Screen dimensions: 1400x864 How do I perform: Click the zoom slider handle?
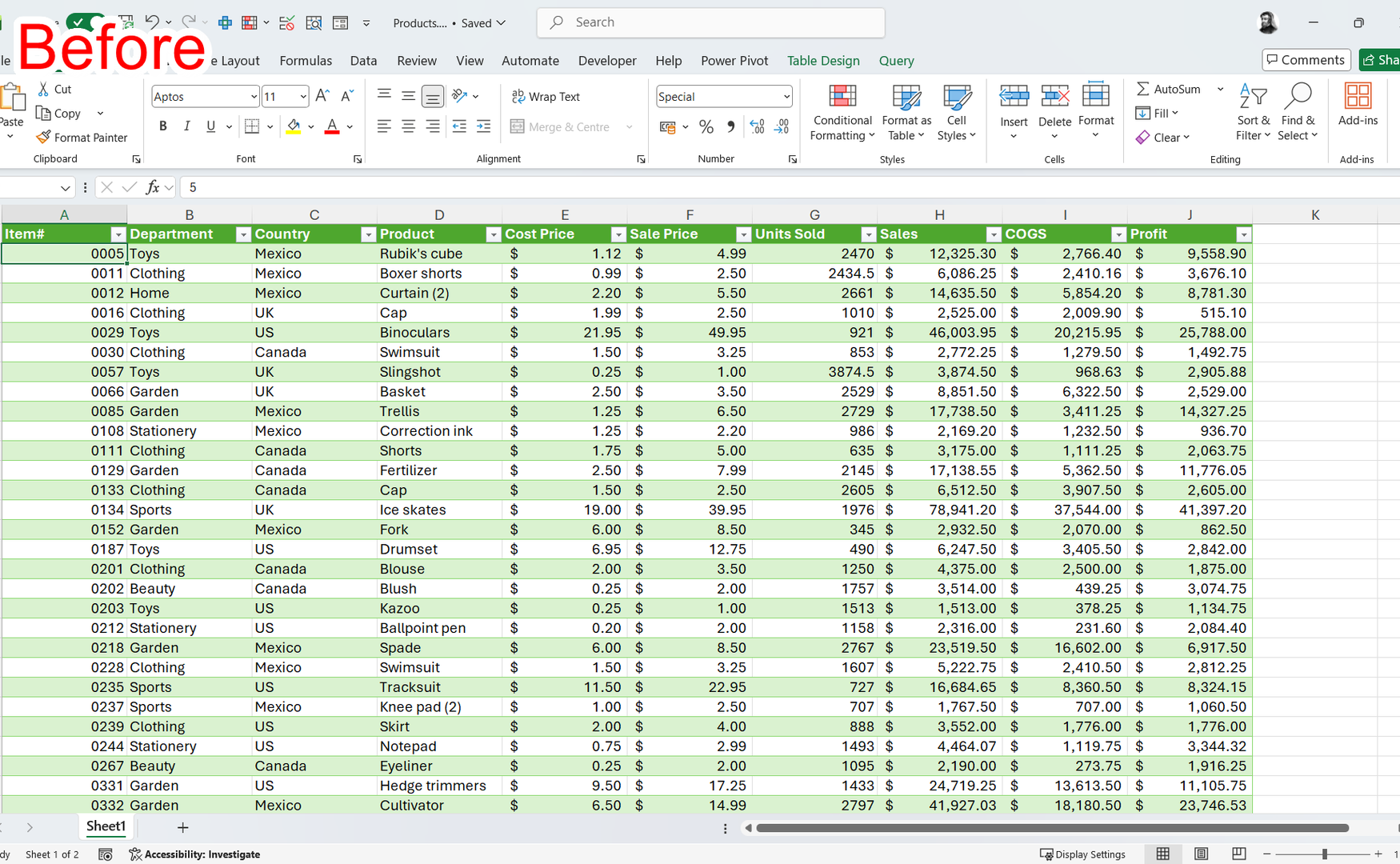coord(1325,854)
